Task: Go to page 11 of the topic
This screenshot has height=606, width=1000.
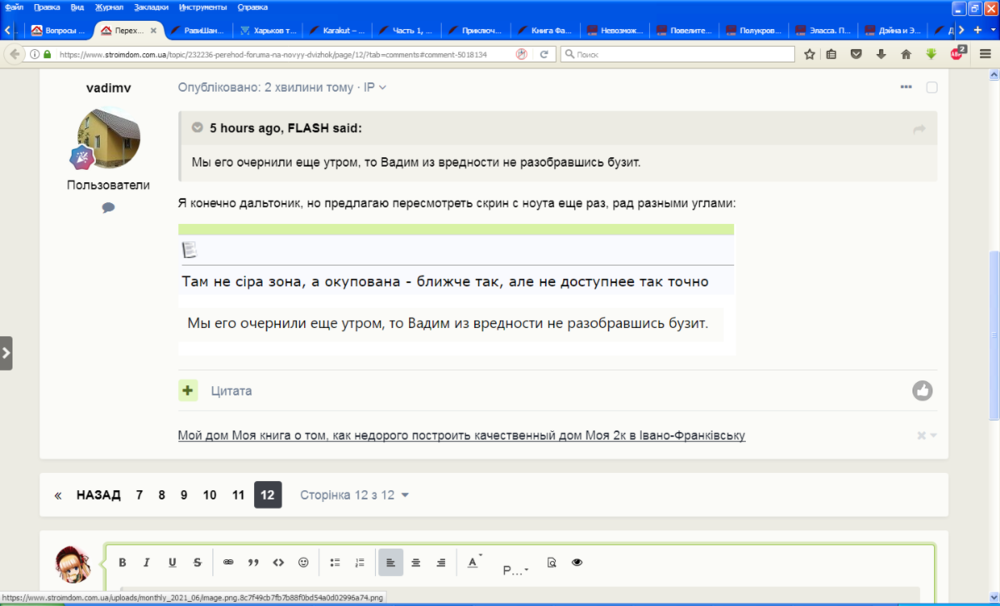Action: pos(238,495)
